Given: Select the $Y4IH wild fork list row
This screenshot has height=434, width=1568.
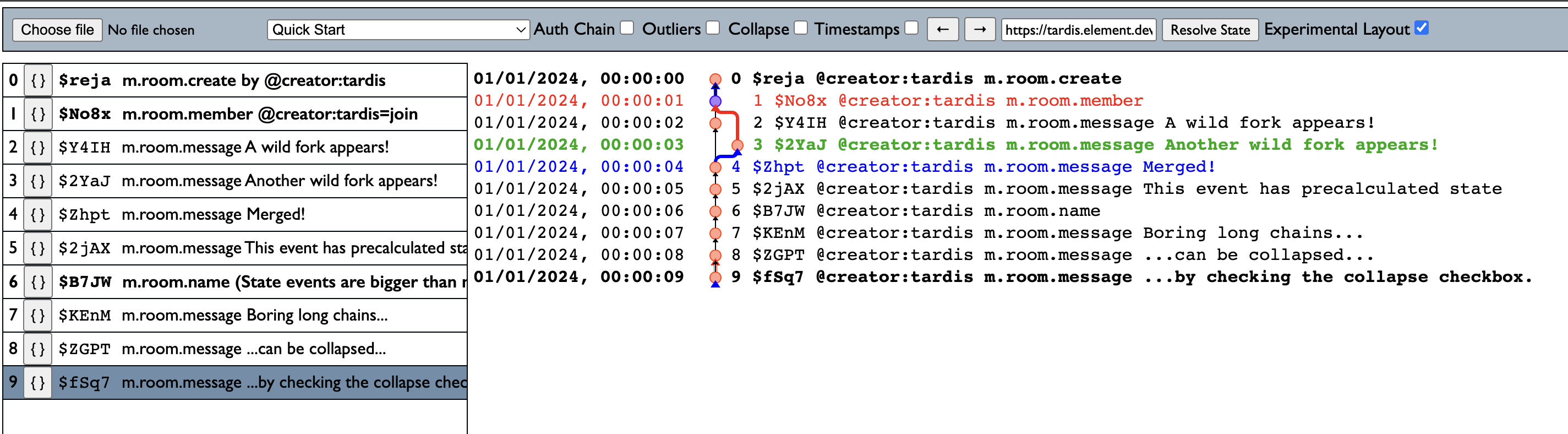Looking at the screenshot, I should point(256,148).
